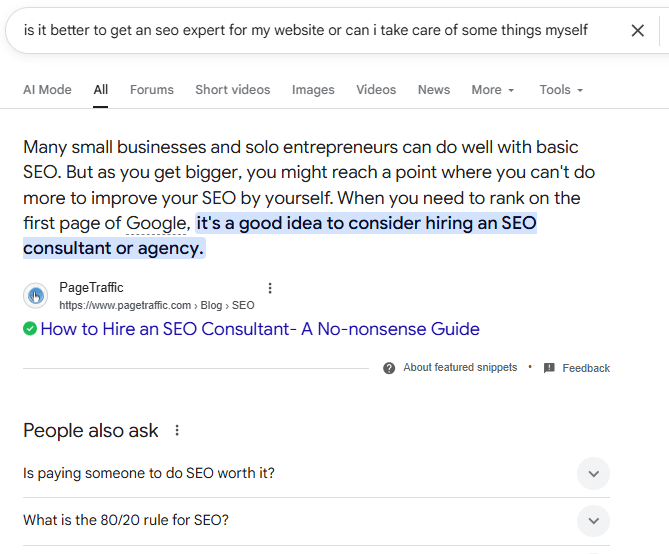The height and width of the screenshot is (554, 669).
Task: Open the More dropdown in search filters
Action: click(493, 90)
